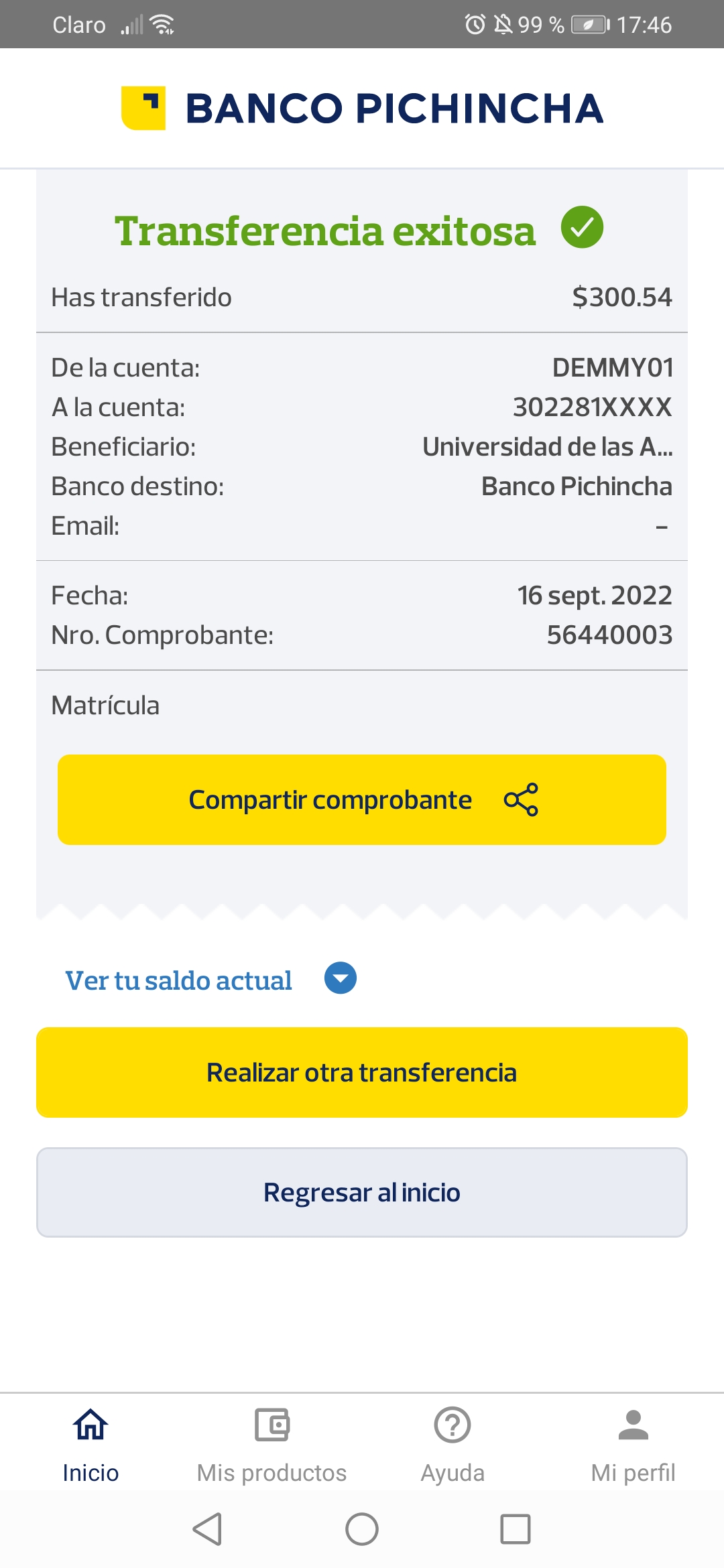
Task: Tap the green success checkmark icon
Action: pyautogui.click(x=582, y=227)
